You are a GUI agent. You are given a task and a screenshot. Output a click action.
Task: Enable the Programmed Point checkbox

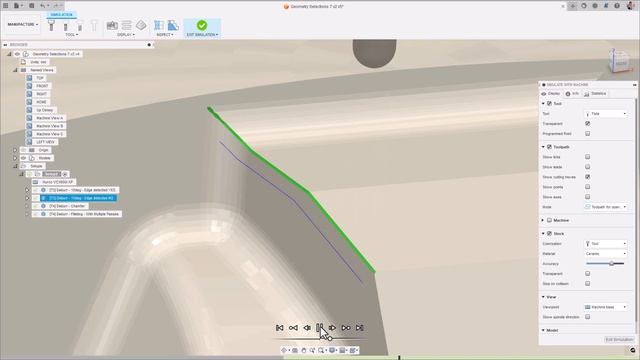(588, 133)
